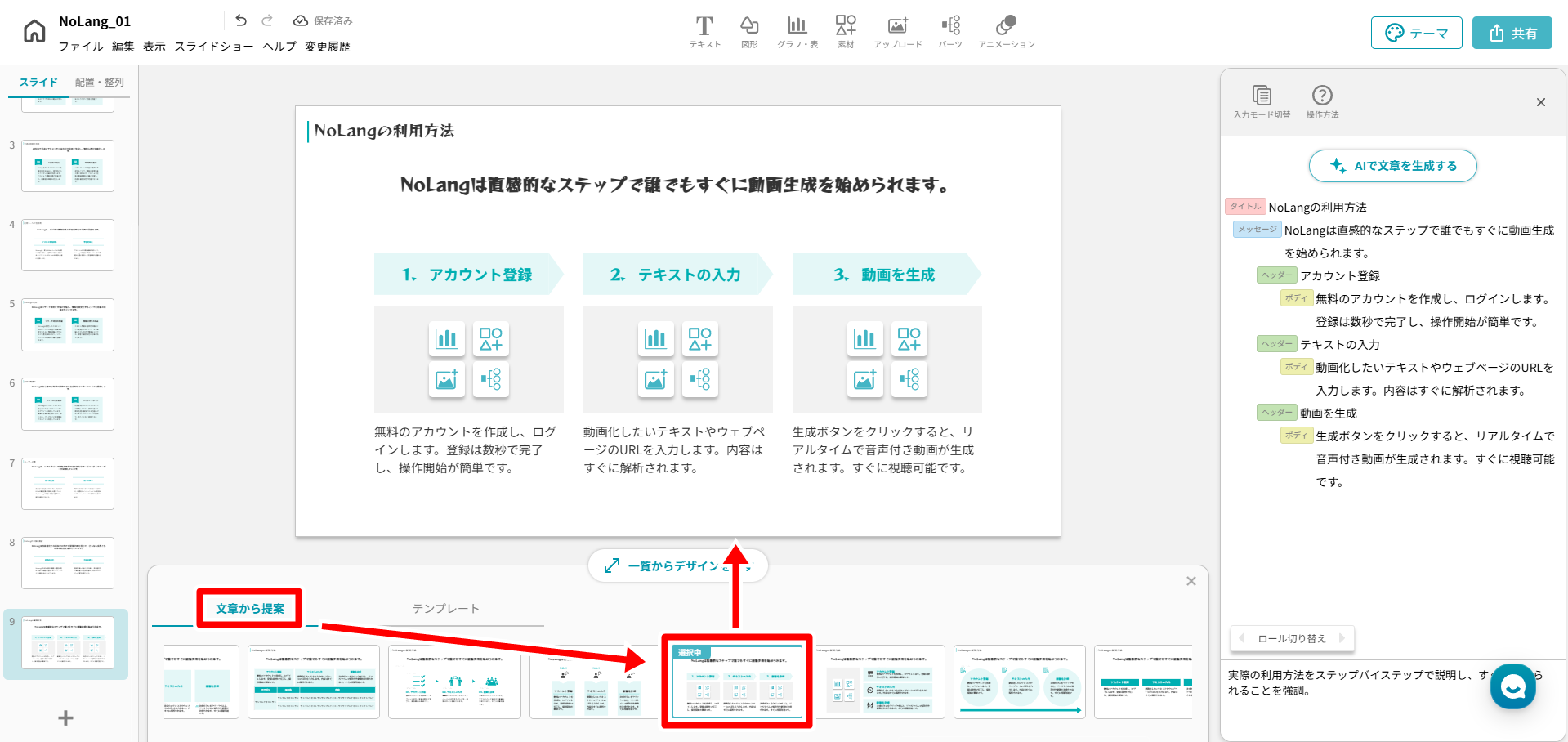Image resolution: width=1568 pixels, height=742 pixels.
Task: Open the テーマ theme button
Action: (1416, 33)
